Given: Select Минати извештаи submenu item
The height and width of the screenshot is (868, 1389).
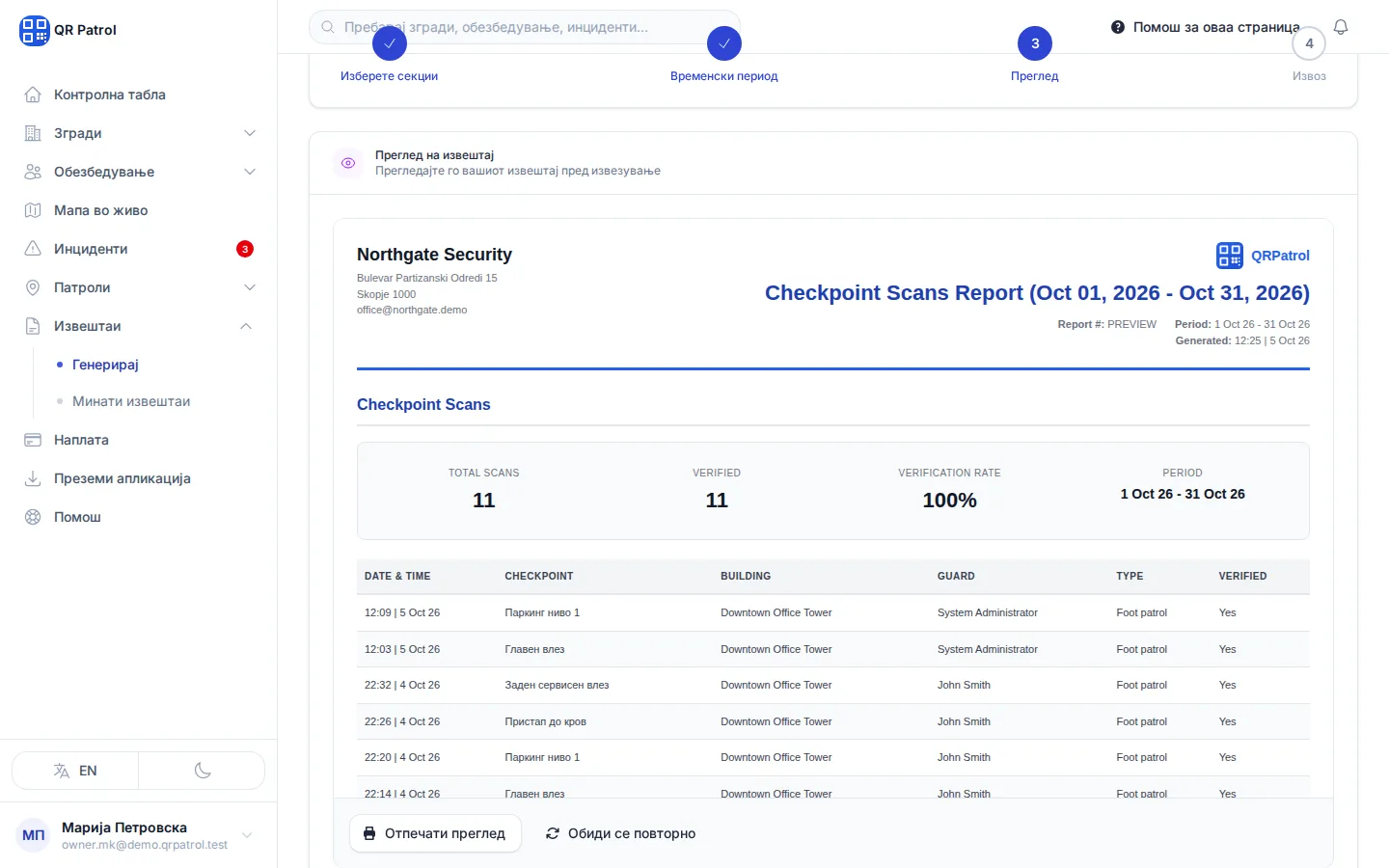Looking at the screenshot, I should pos(131,401).
